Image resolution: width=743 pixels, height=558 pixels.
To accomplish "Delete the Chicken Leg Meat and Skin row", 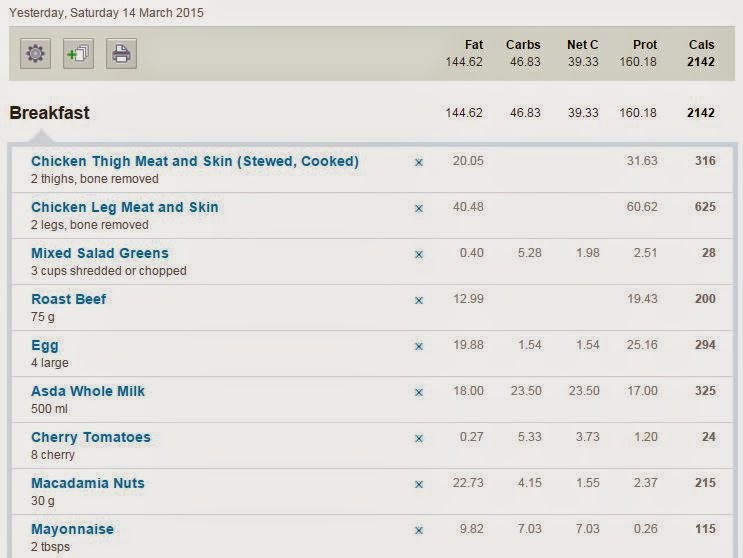I will pyautogui.click(x=419, y=208).
